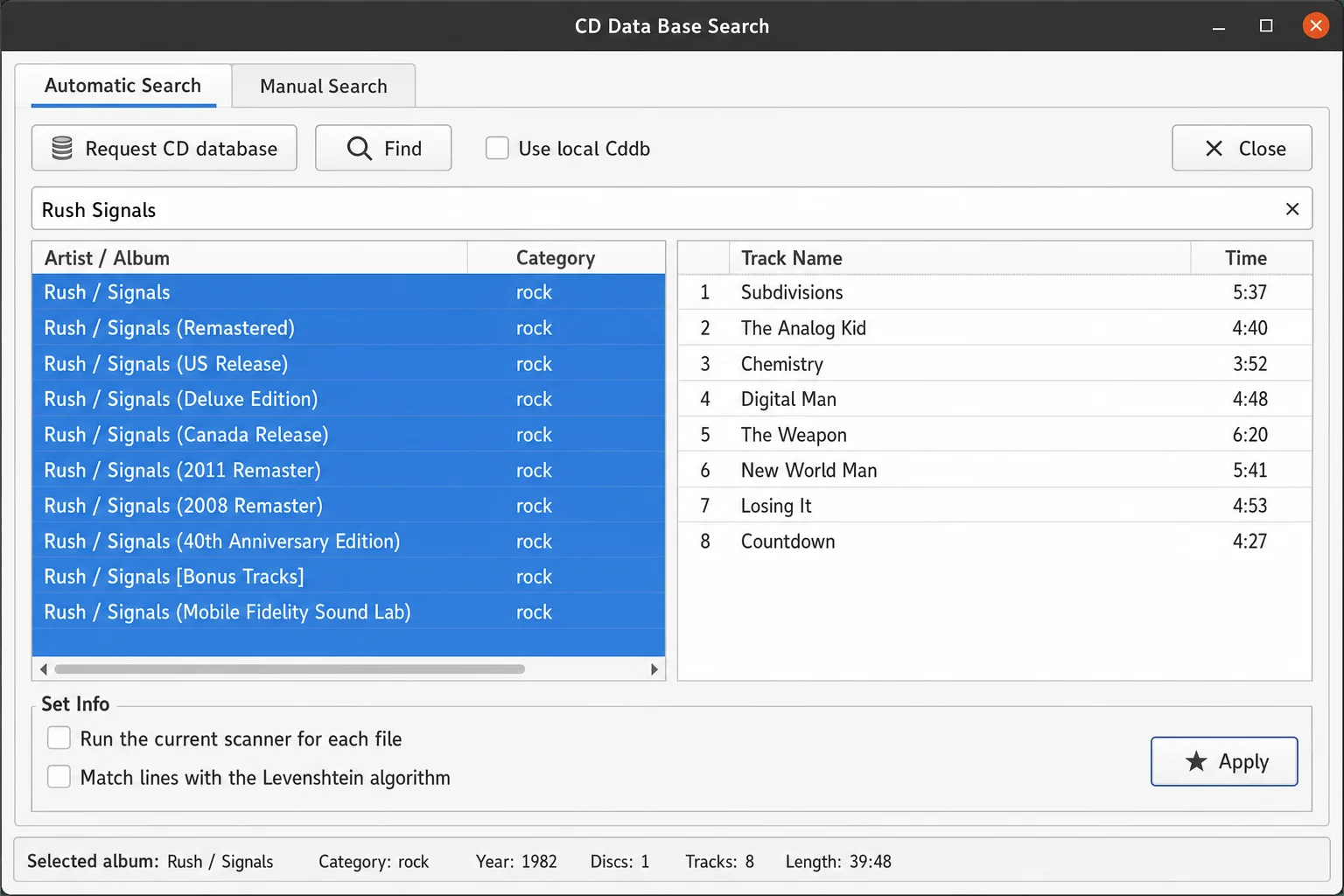Select Rush / Signals (Mobile Fidelity Sound Lab)
This screenshot has width=1344, height=896.
tap(348, 612)
